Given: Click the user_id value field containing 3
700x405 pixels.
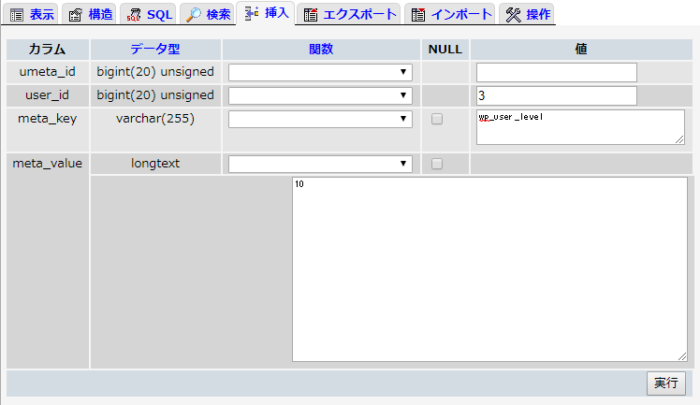Looking at the screenshot, I should click(x=556, y=95).
